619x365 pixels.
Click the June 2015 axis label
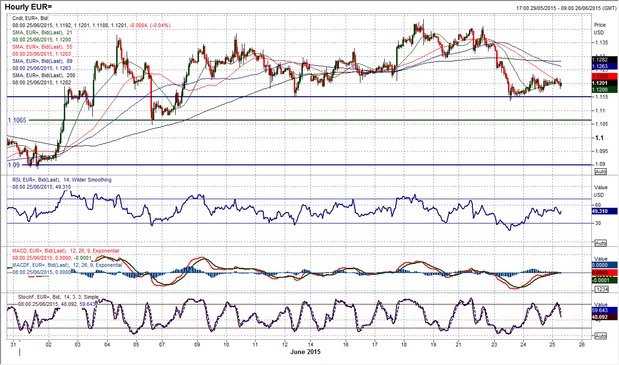(305, 352)
